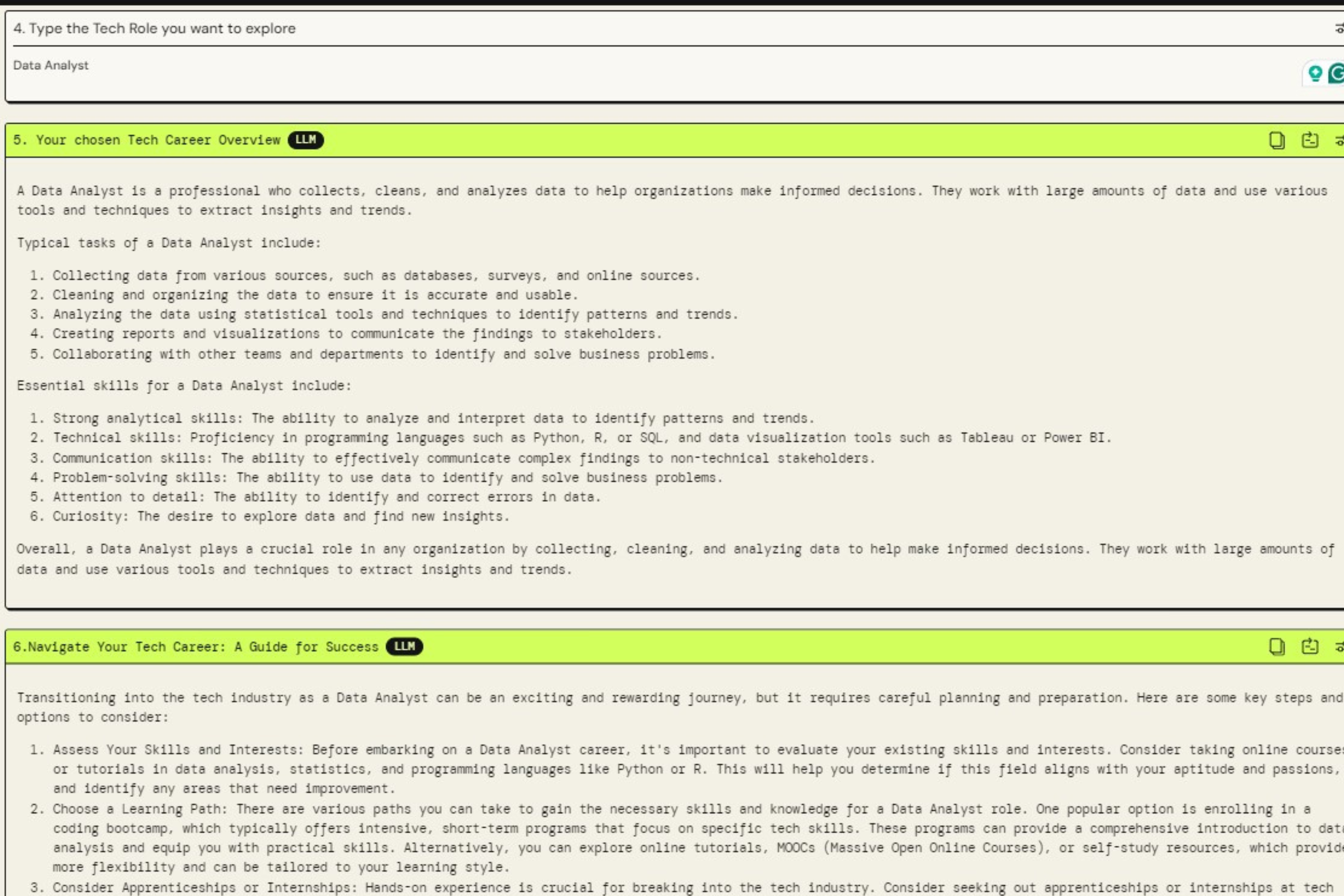Click the Grammarly G icon
The height and width of the screenshot is (896, 1344).
pyautogui.click(x=1336, y=73)
